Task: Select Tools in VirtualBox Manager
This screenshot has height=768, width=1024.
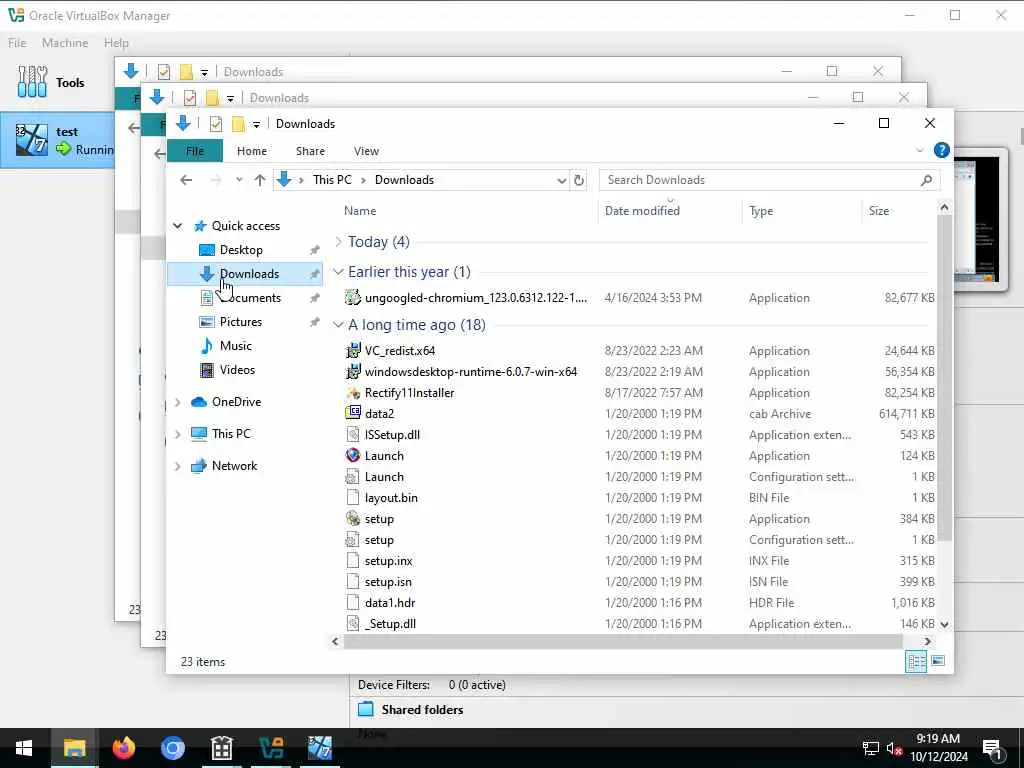Action: pyautogui.click(x=52, y=83)
